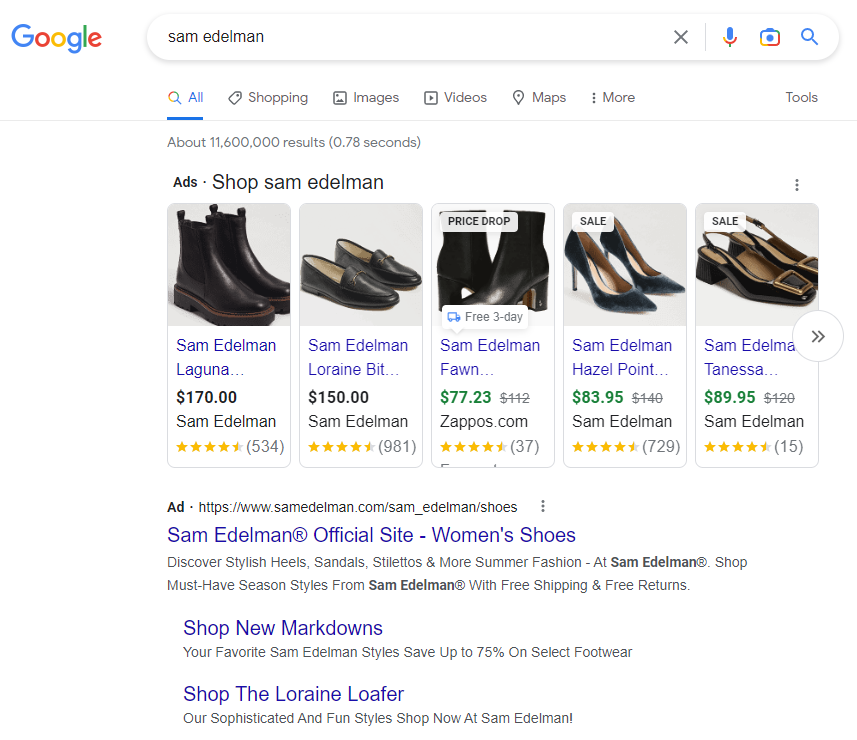Open Loraine Bit loafer product image

tap(361, 265)
